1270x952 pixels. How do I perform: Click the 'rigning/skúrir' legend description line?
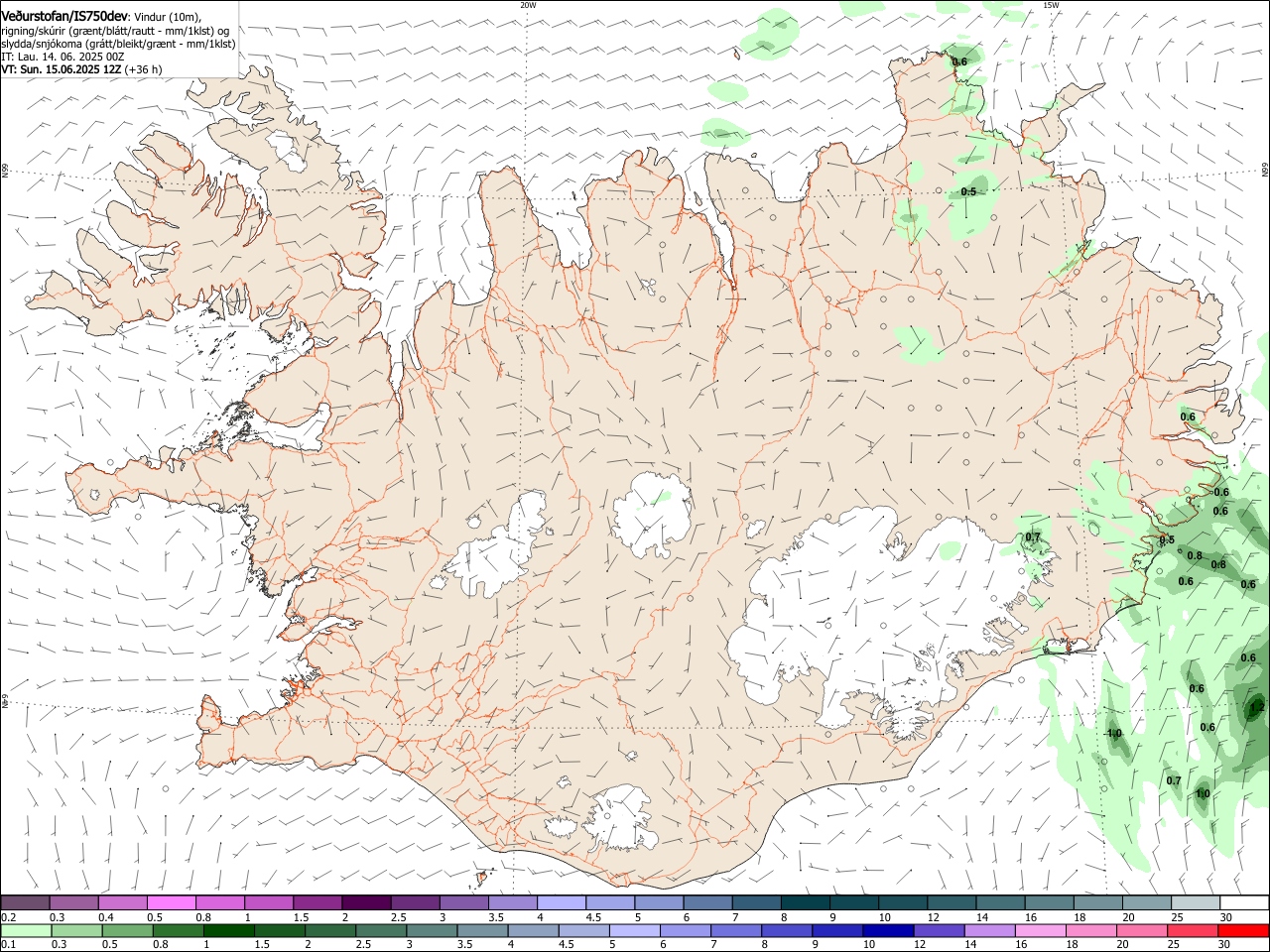[116, 31]
